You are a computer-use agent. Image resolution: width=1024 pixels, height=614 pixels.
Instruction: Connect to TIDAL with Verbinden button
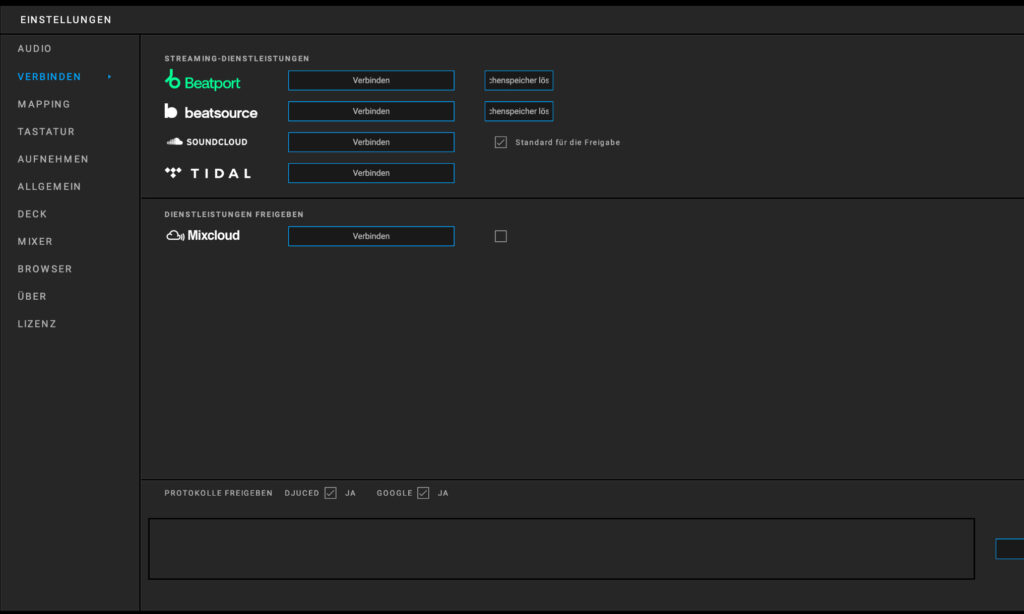point(371,173)
